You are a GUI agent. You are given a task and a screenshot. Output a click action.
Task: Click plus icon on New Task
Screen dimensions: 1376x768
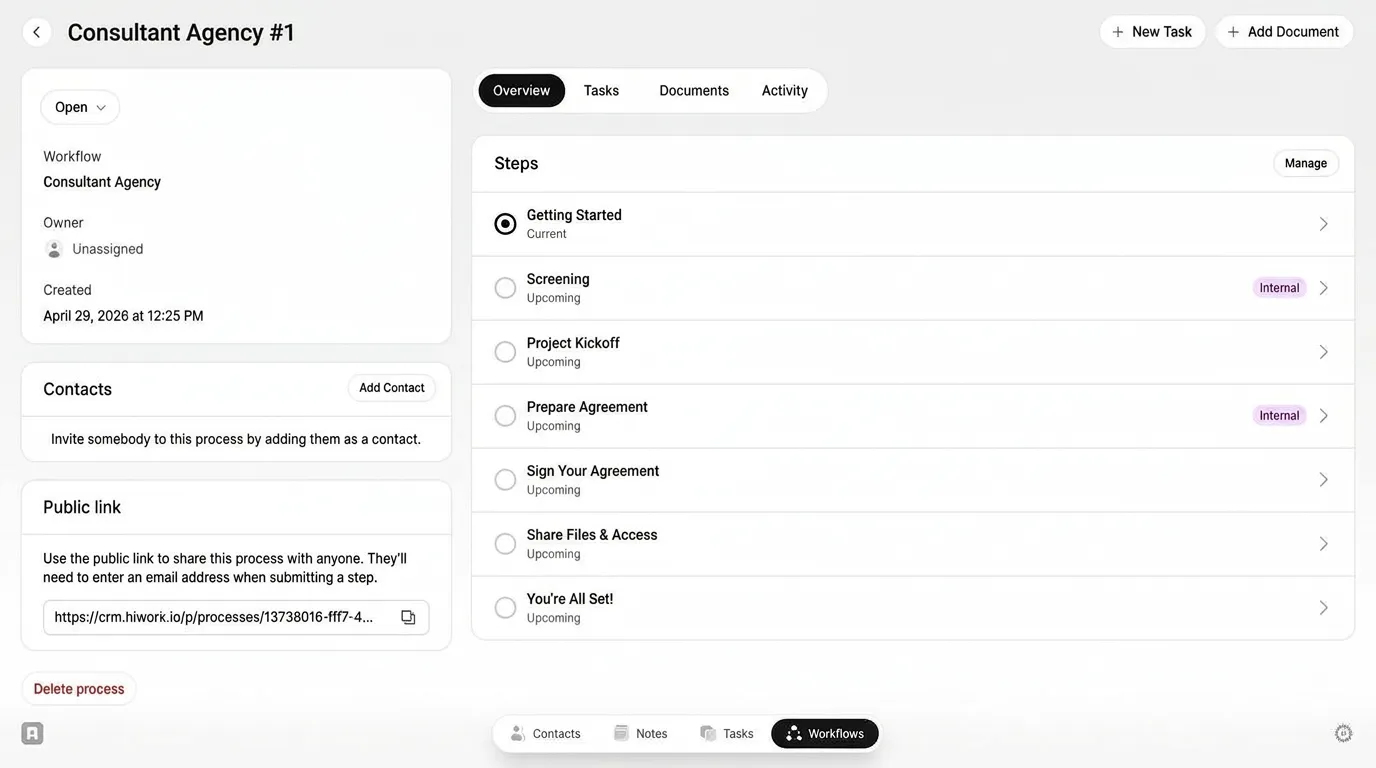tap(1118, 32)
